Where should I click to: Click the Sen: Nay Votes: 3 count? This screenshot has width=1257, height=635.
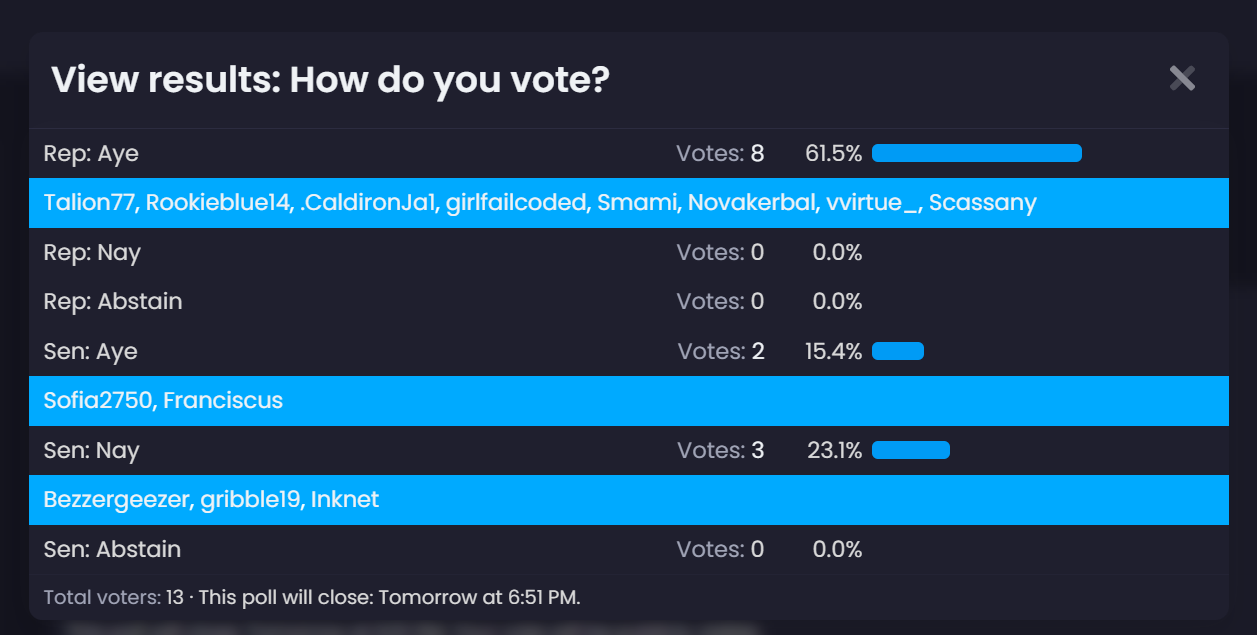[x=720, y=451]
